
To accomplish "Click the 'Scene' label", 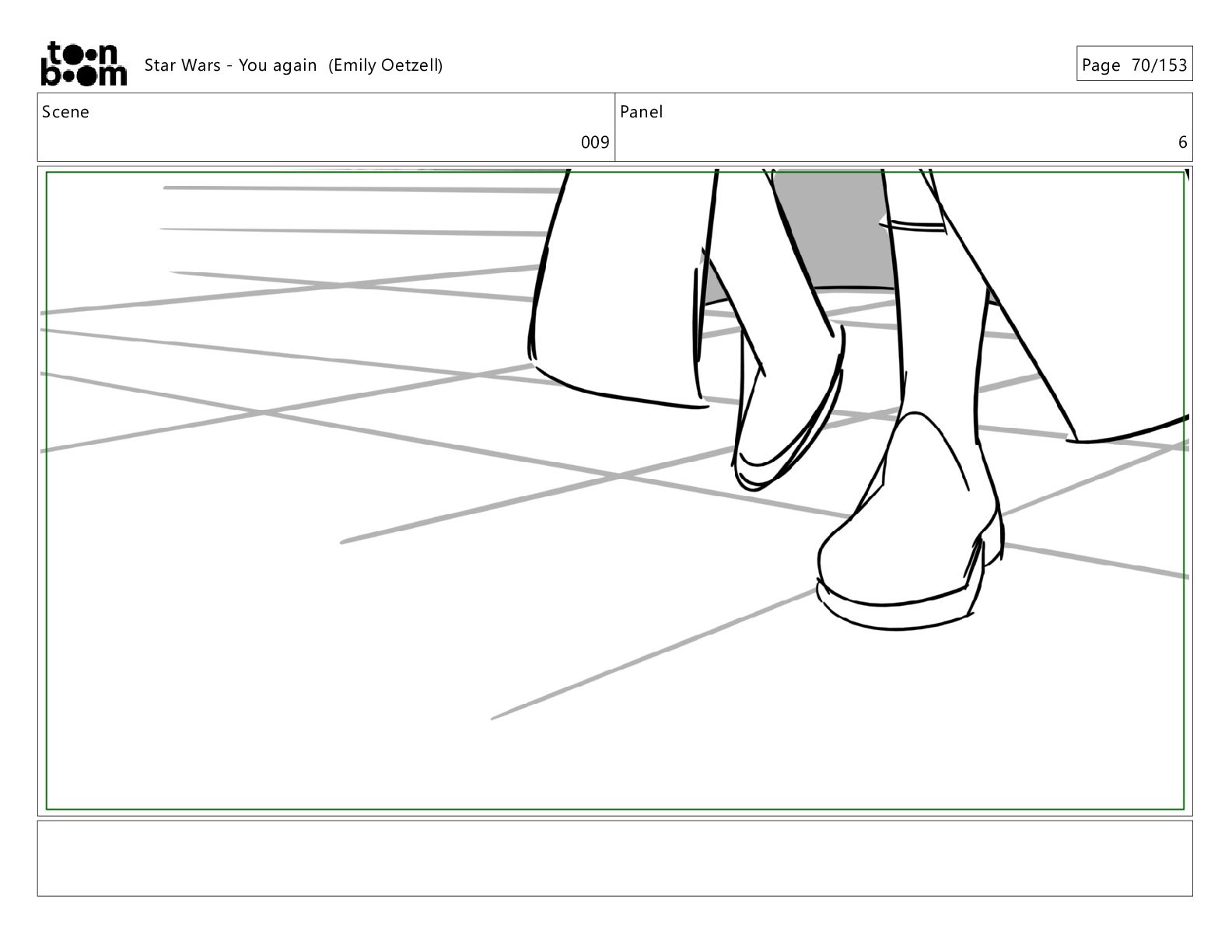I will point(65,112).
